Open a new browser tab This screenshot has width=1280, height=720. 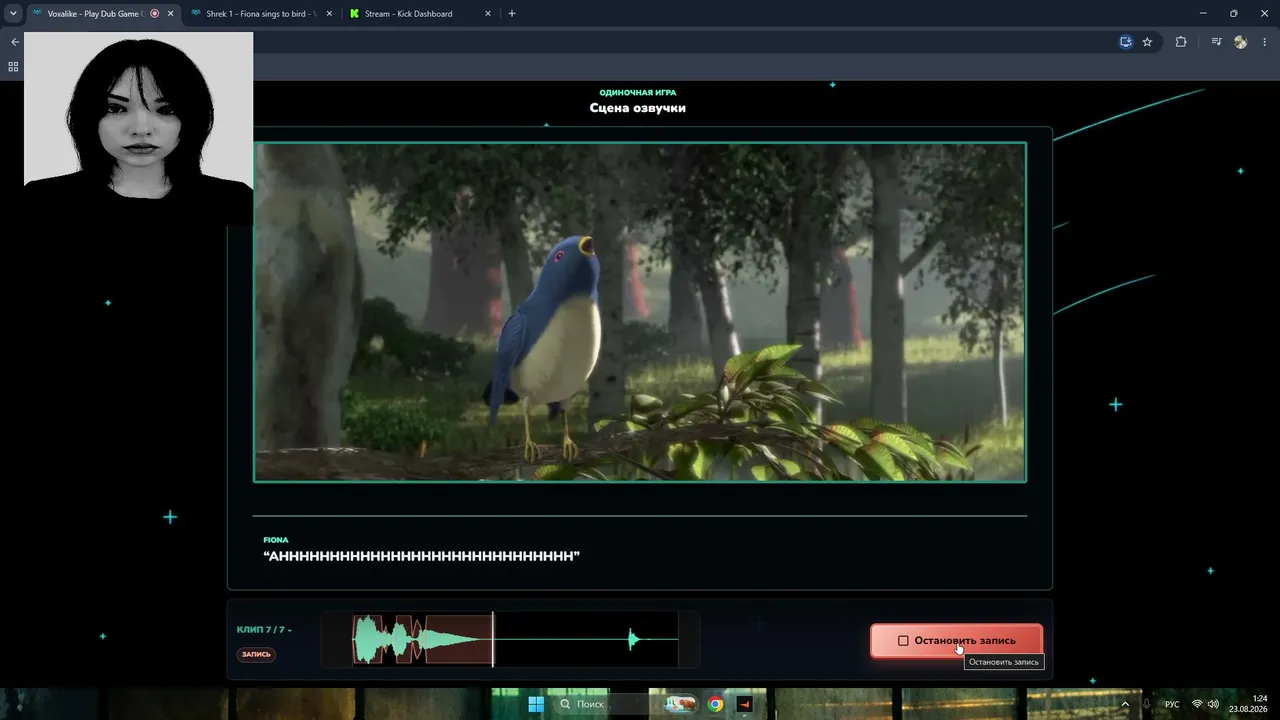[x=512, y=14]
